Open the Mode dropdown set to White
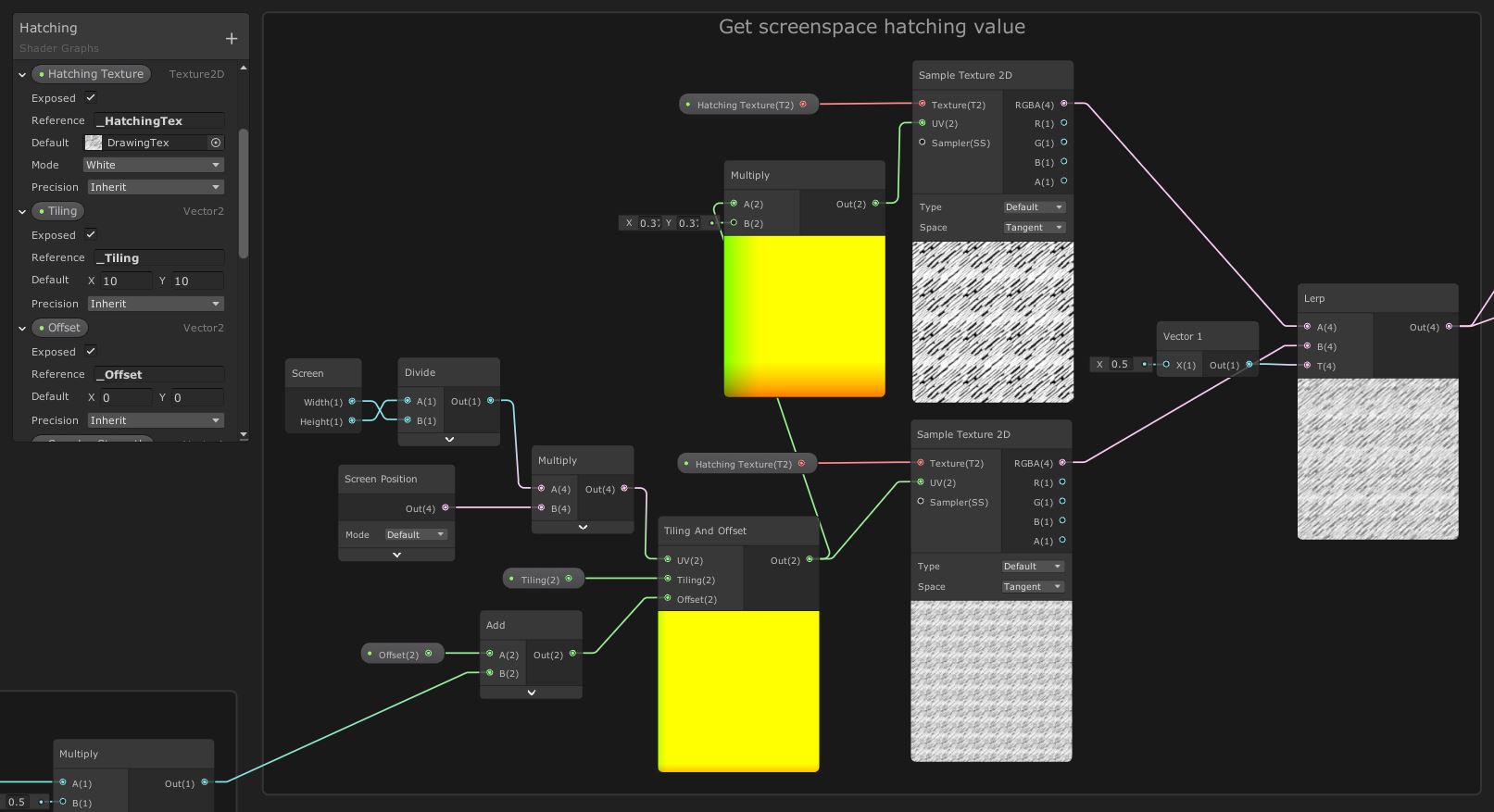The height and width of the screenshot is (812, 1494). tap(153, 165)
